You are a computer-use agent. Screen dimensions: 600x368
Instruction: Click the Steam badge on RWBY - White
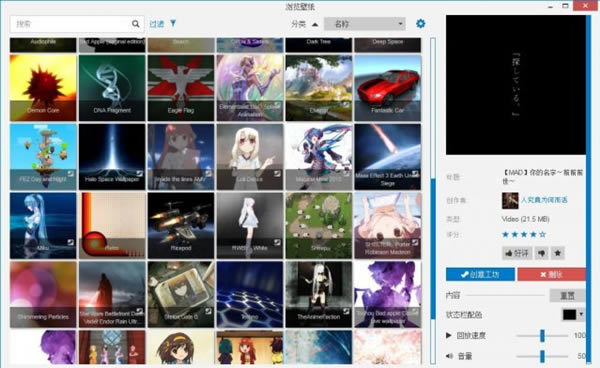pyautogui.click(x=277, y=242)
